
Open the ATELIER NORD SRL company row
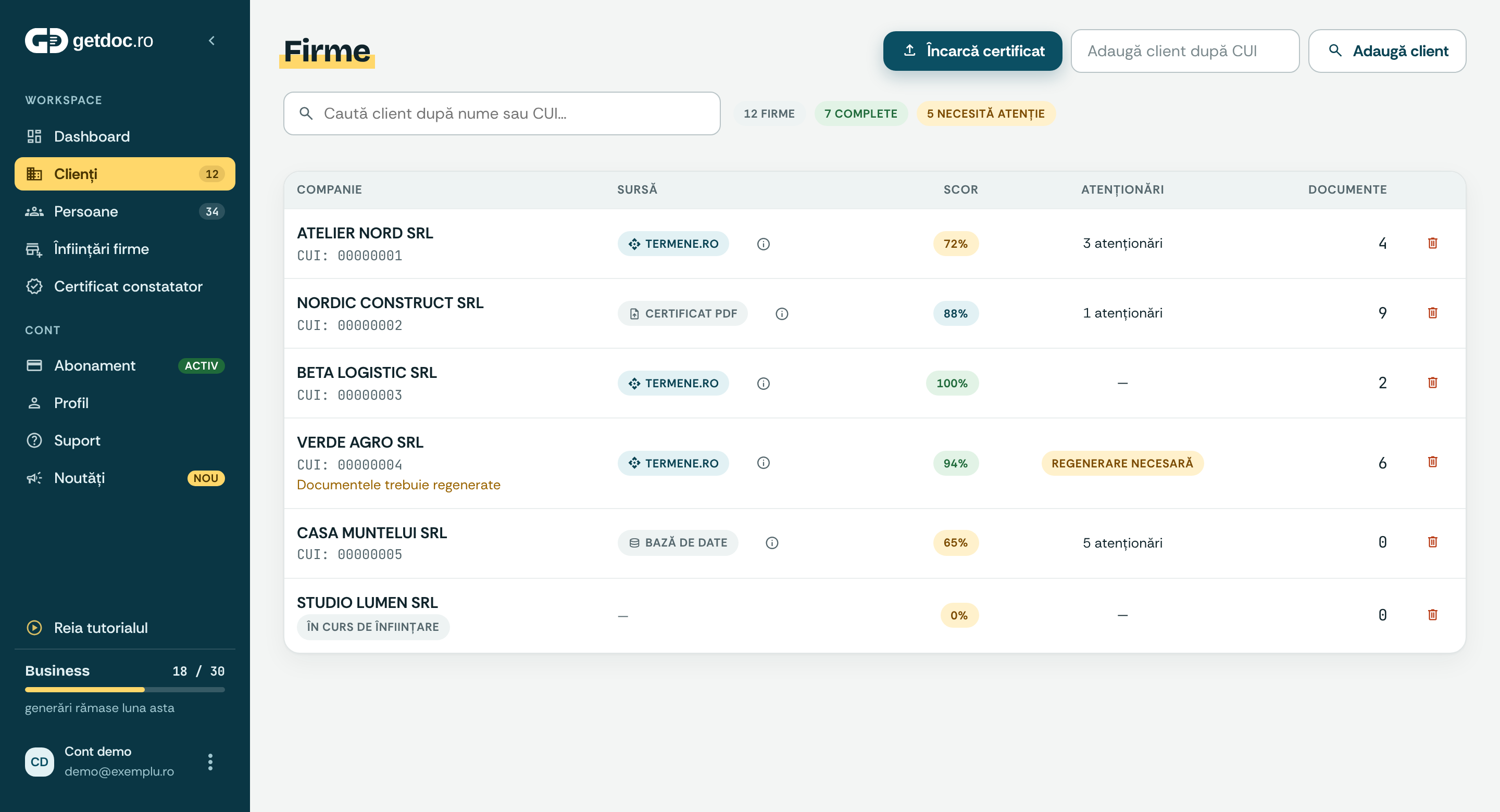[874, 244]
